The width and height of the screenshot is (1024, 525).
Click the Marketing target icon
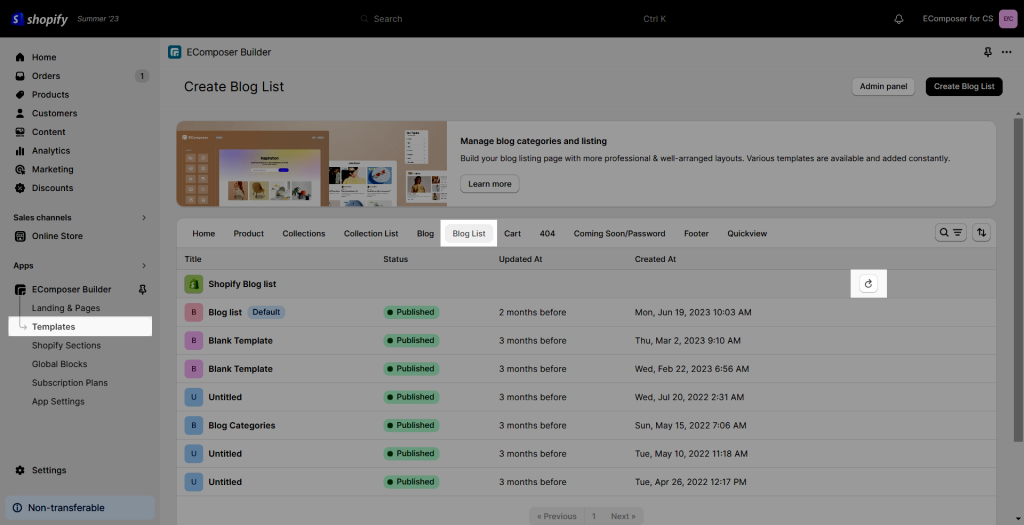20,169
